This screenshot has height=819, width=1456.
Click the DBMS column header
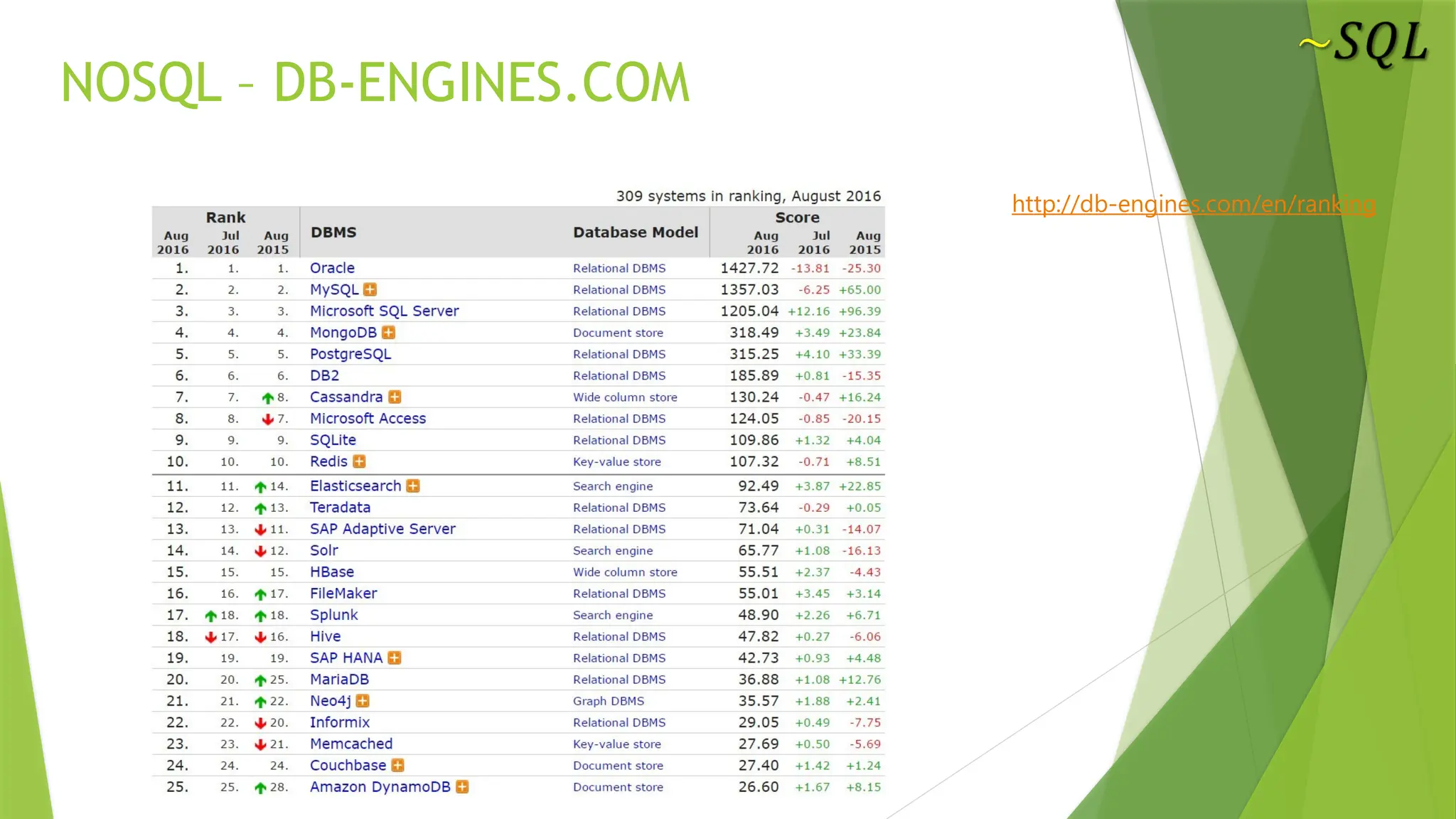point(333,232)
